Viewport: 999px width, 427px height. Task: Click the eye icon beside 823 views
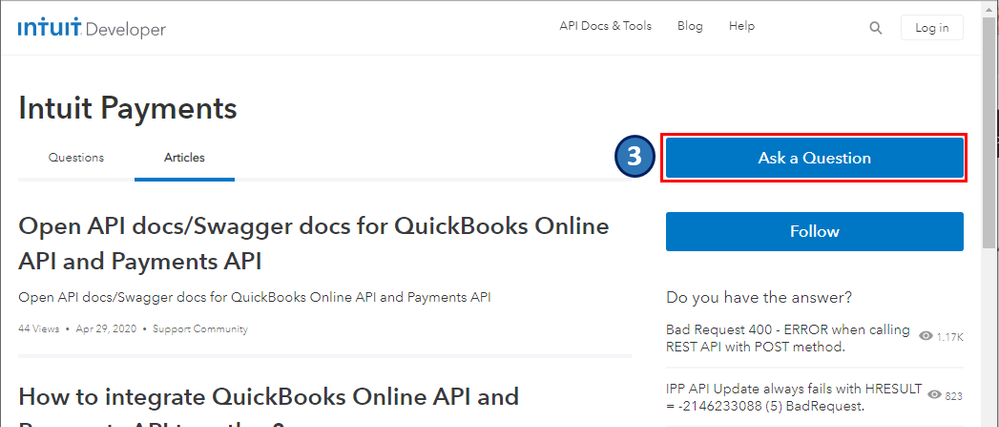coord(935,395)
